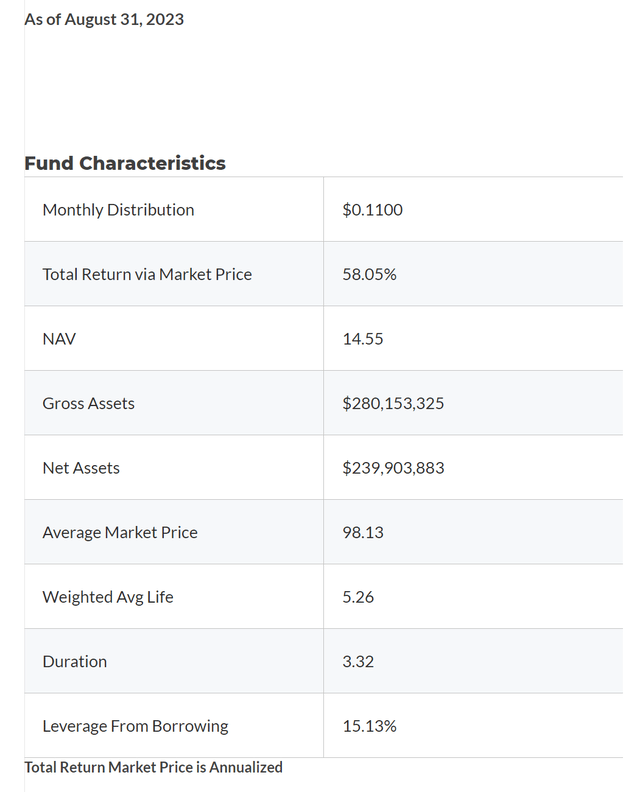The height and width of the screenshot is (792, 640).
Task: Select the $0.1100 distribution value
Action: click(372, 210)
